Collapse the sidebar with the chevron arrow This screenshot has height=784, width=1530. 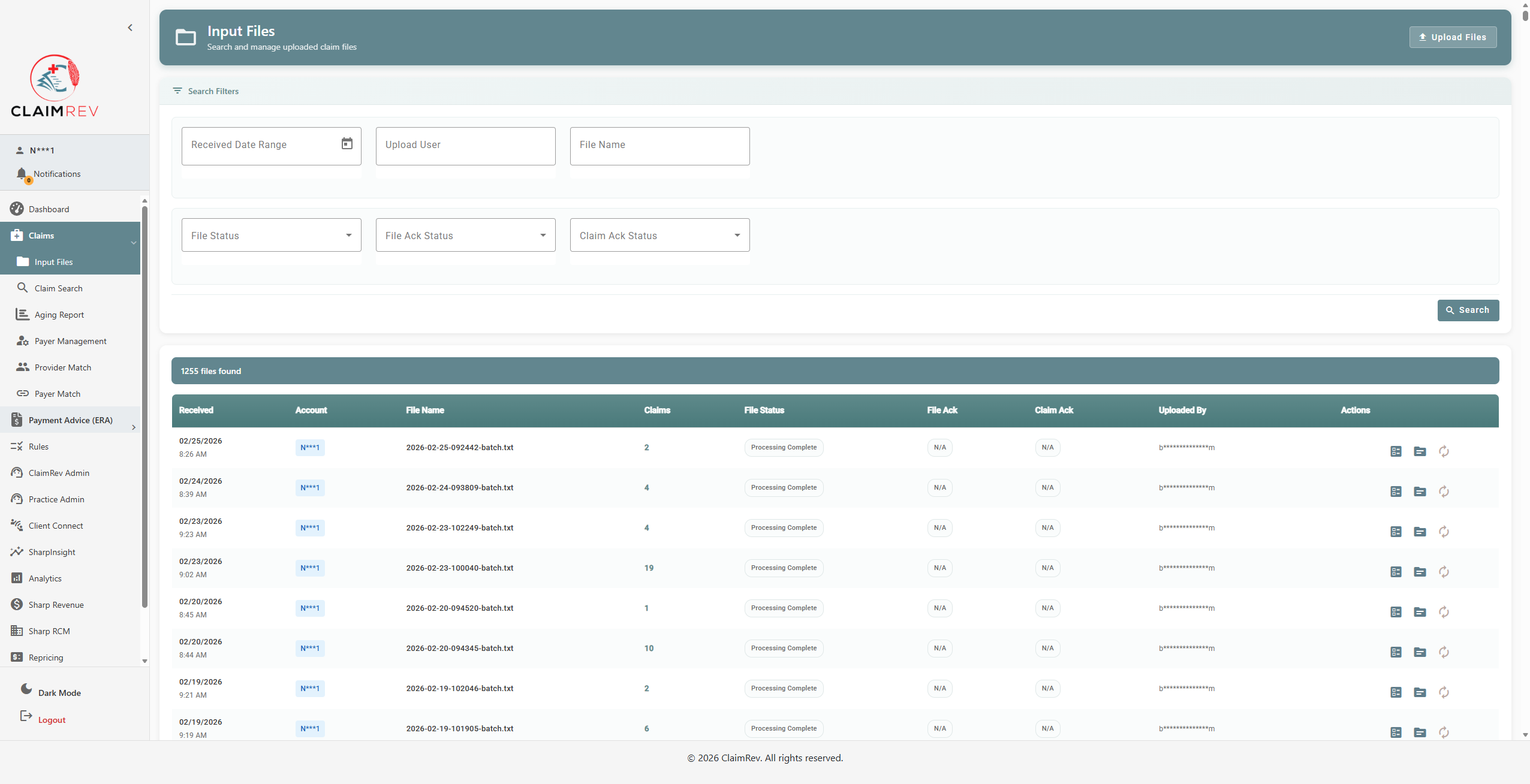tap(130, 28)
